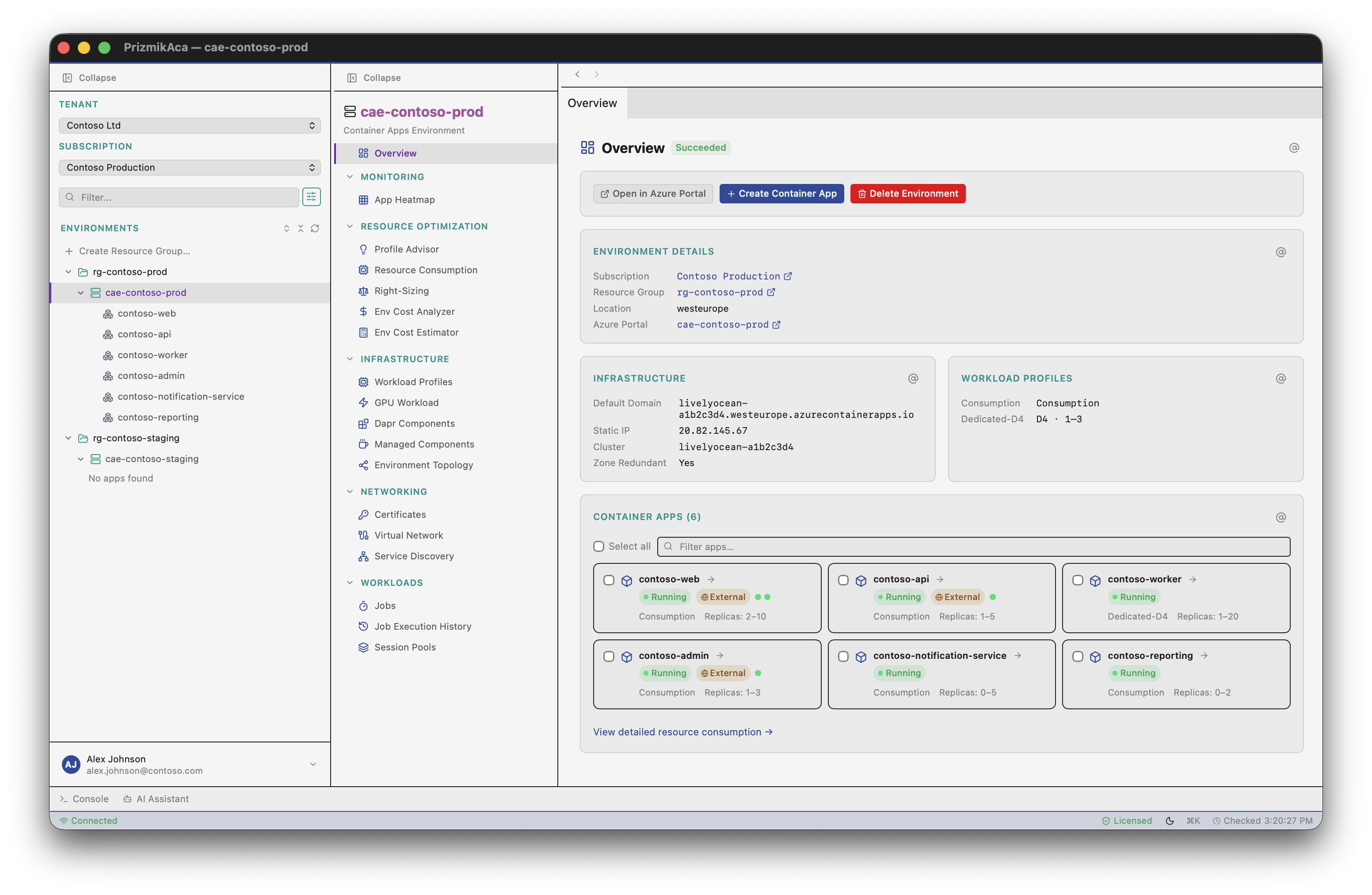
Task: Collapse the cae-contoso-prod tree node chevron
Action: pyautogui.click(x=81, y=292)
